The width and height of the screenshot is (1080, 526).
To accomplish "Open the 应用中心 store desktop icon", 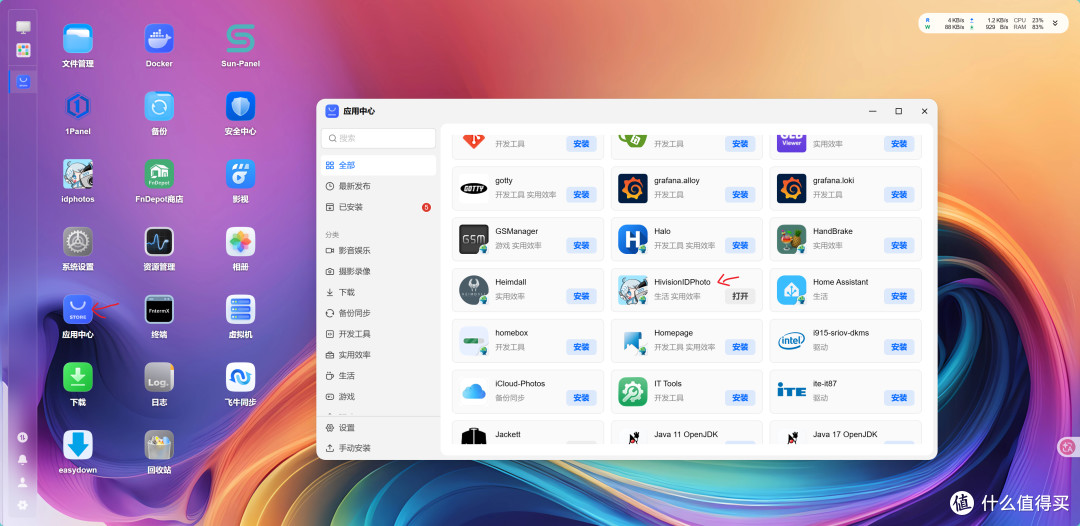I will click(78, 309).
